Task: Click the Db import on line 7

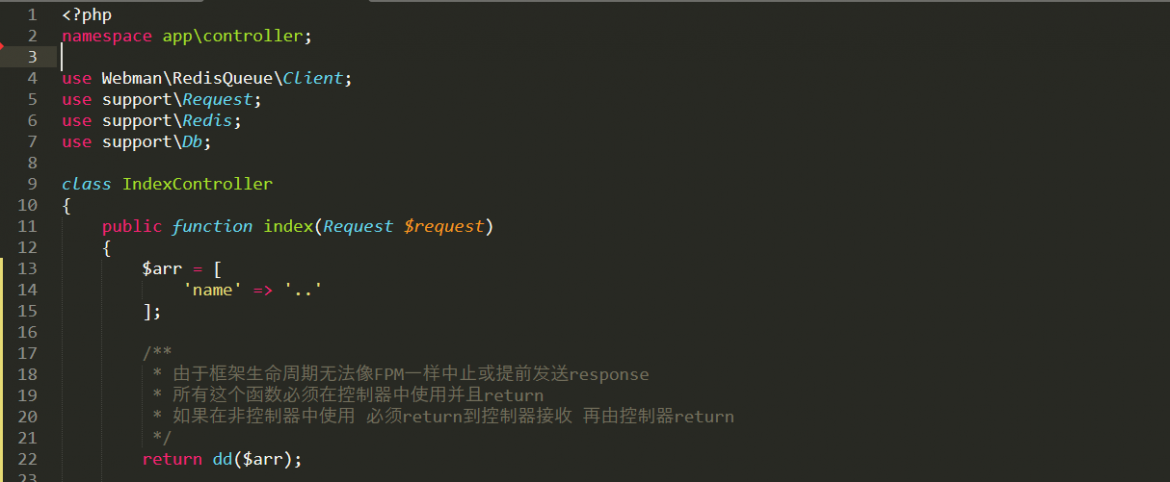Action: click(x=193, y=142)
